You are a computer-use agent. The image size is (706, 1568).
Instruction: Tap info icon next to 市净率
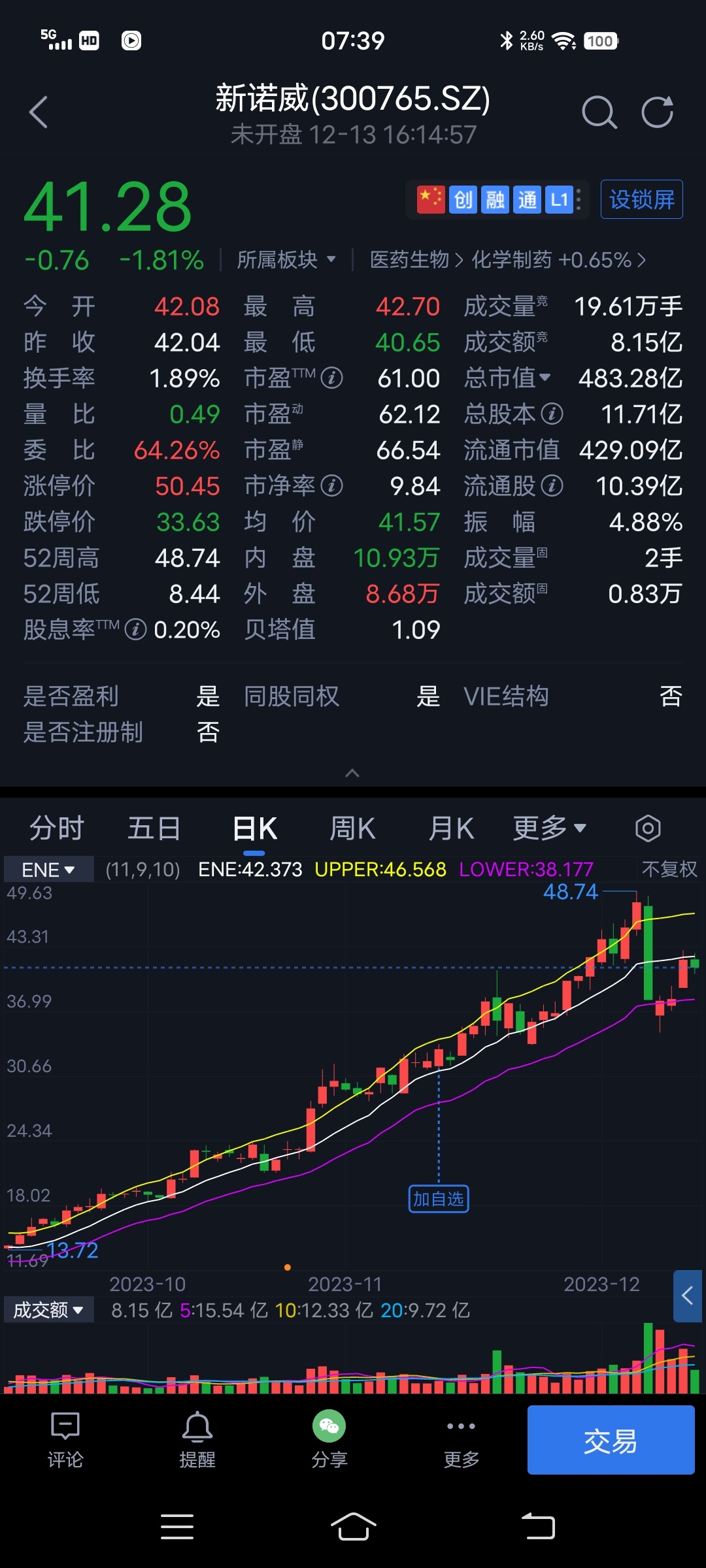coord(332,486)
